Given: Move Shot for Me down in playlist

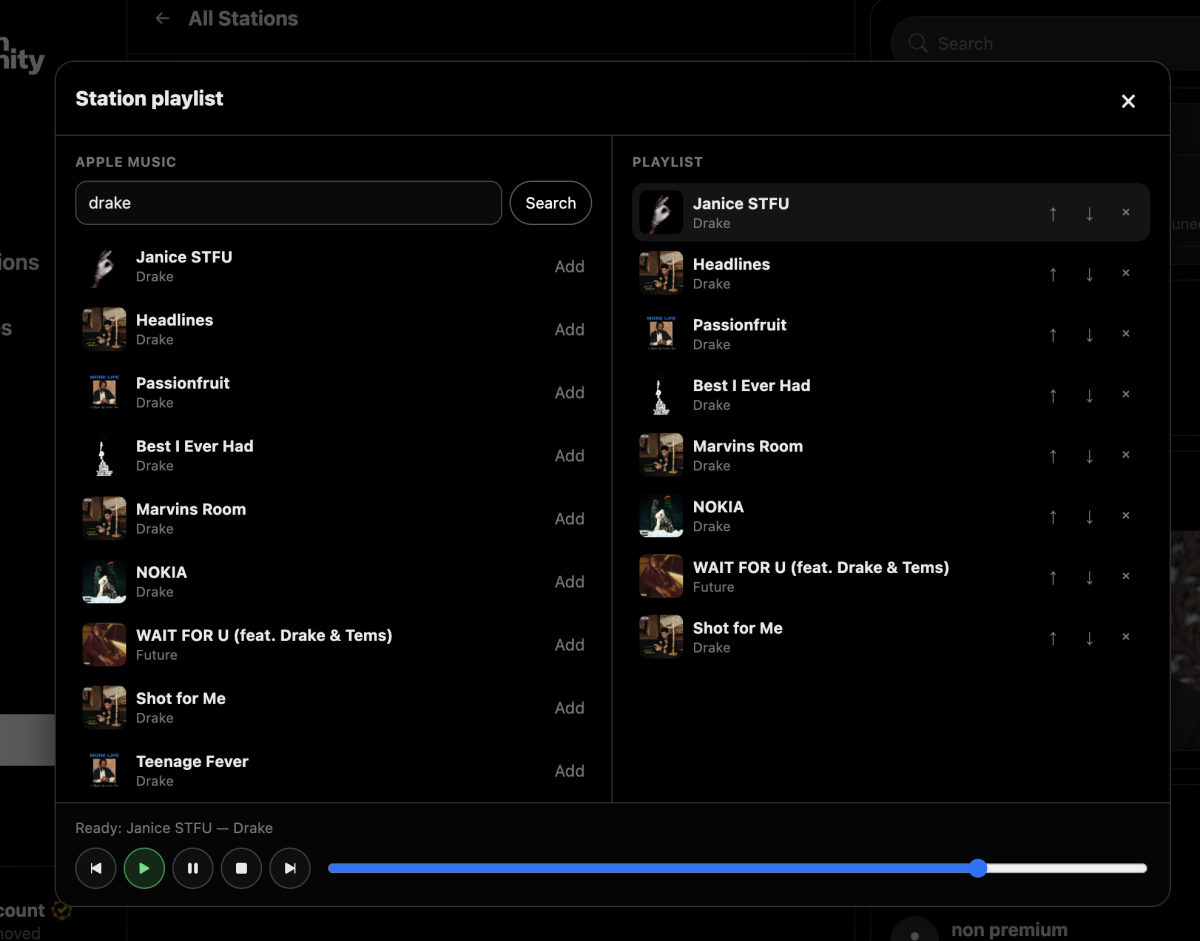Looking at the screenshot, I should (x=1089, y=637).
